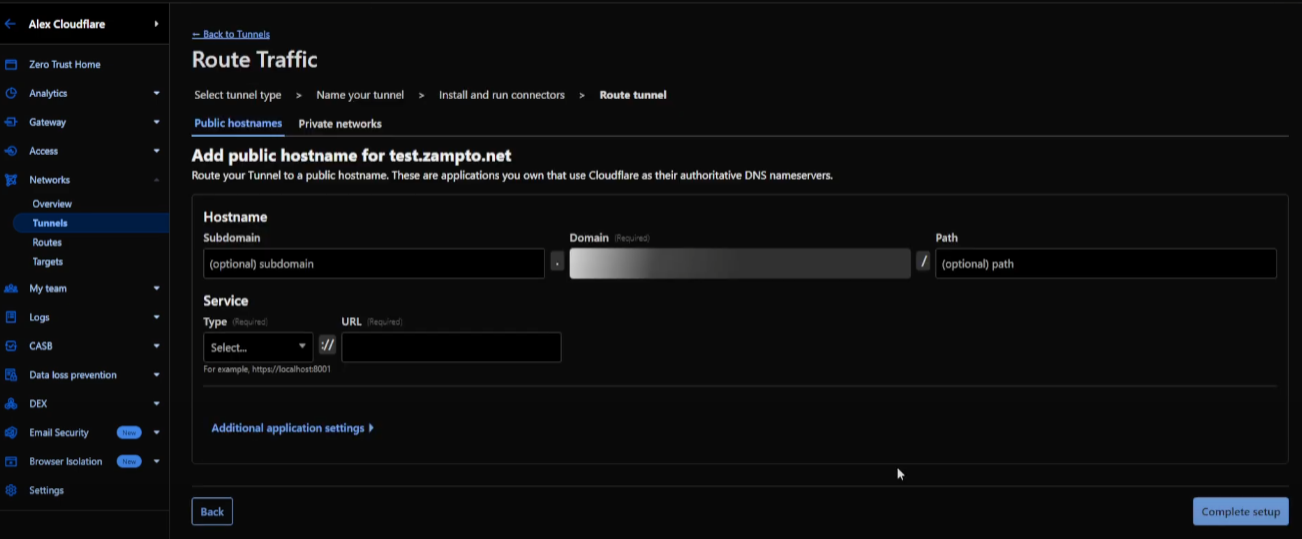Expand the Gateway menu chevron
The height and width of the screenshot is (539, 1302).
[x=156, y=122]
